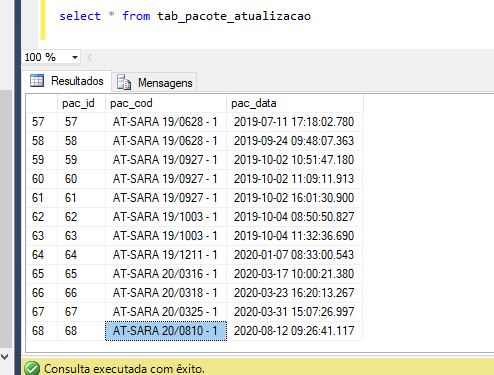
Task: Click status message Consulta executada com êxito
Action: [x=124, y=369]
